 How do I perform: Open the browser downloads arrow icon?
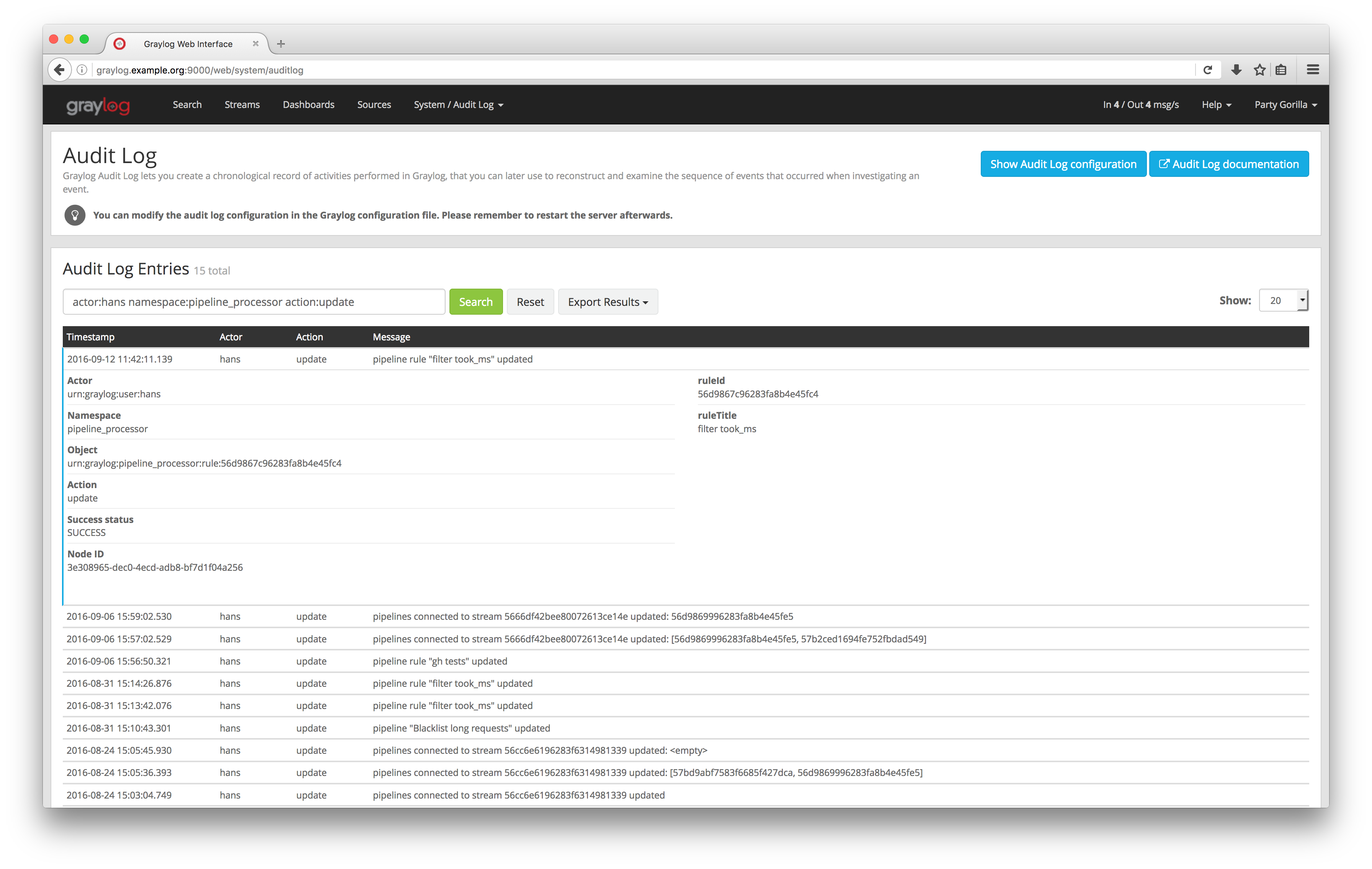click(1236, 70)
